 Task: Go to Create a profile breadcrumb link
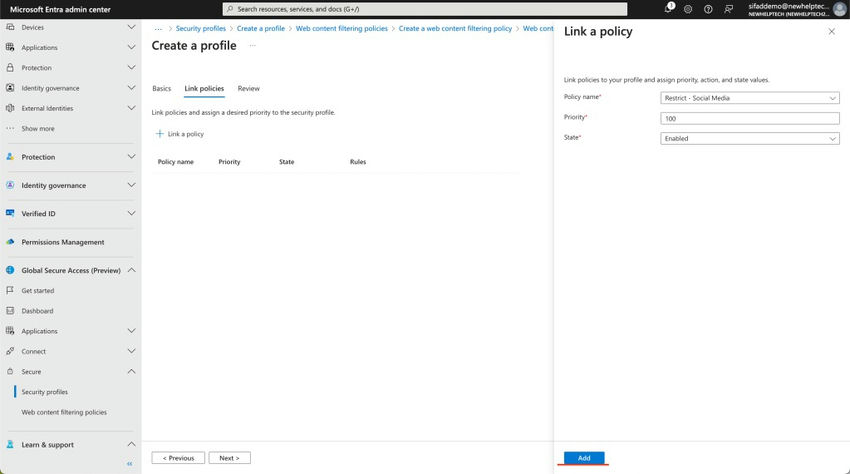(x=261, y=28)
